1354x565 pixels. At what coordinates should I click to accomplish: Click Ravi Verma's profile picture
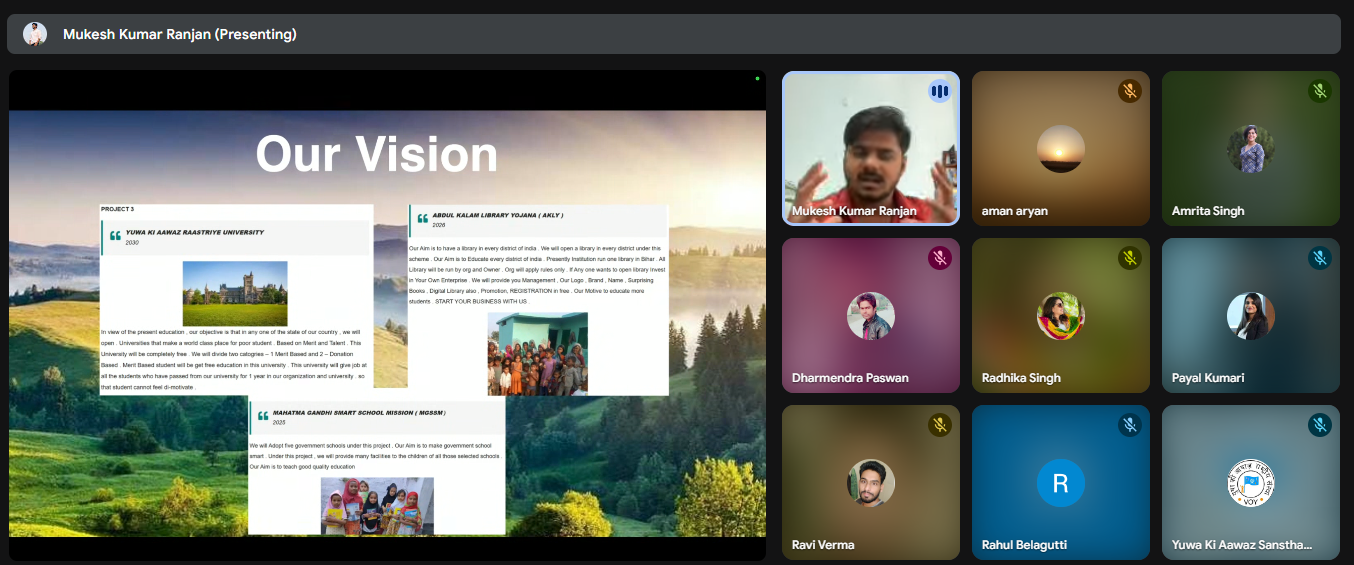click(x=871, y=483)
